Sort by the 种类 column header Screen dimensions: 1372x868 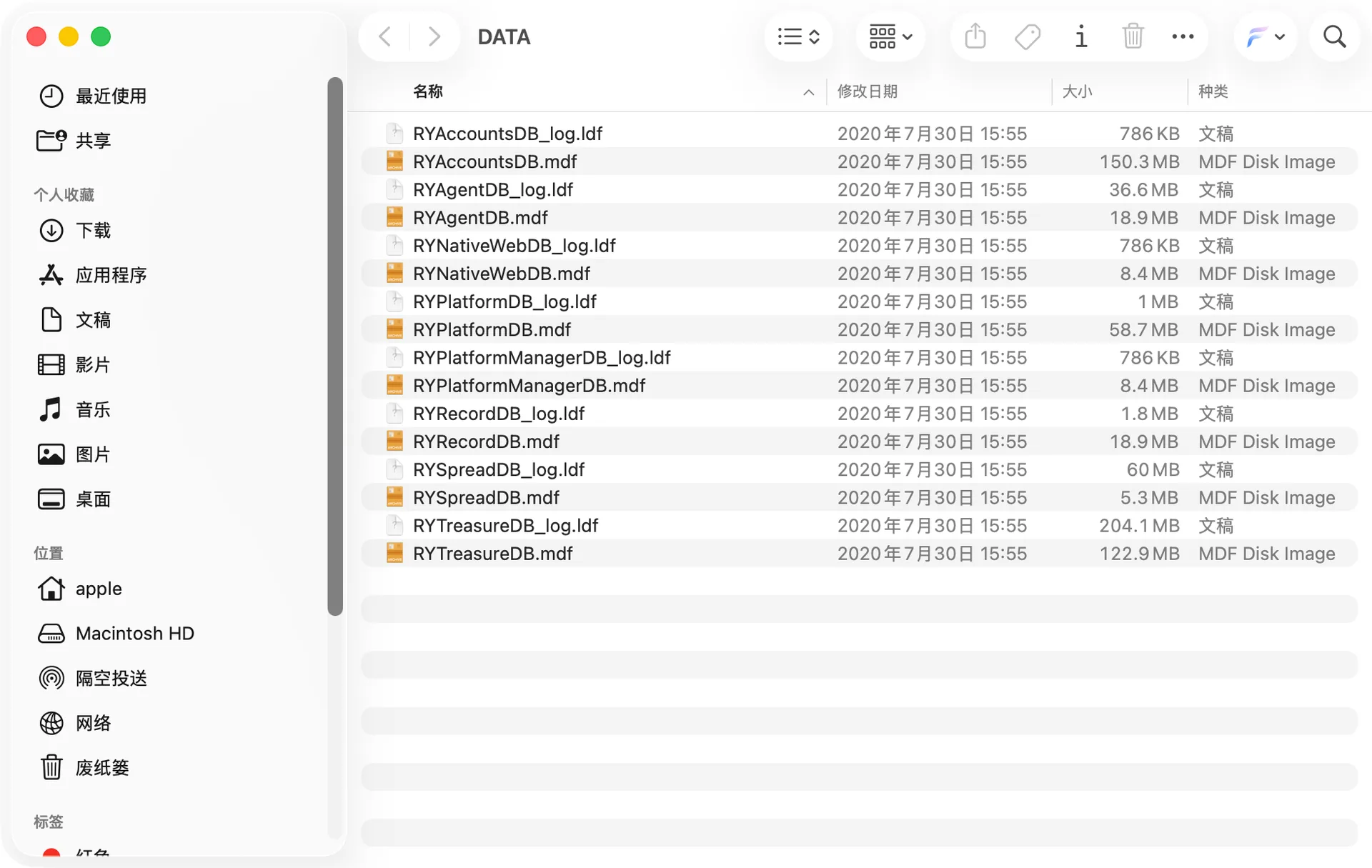pyautogui.click(x=1213, y=91)
